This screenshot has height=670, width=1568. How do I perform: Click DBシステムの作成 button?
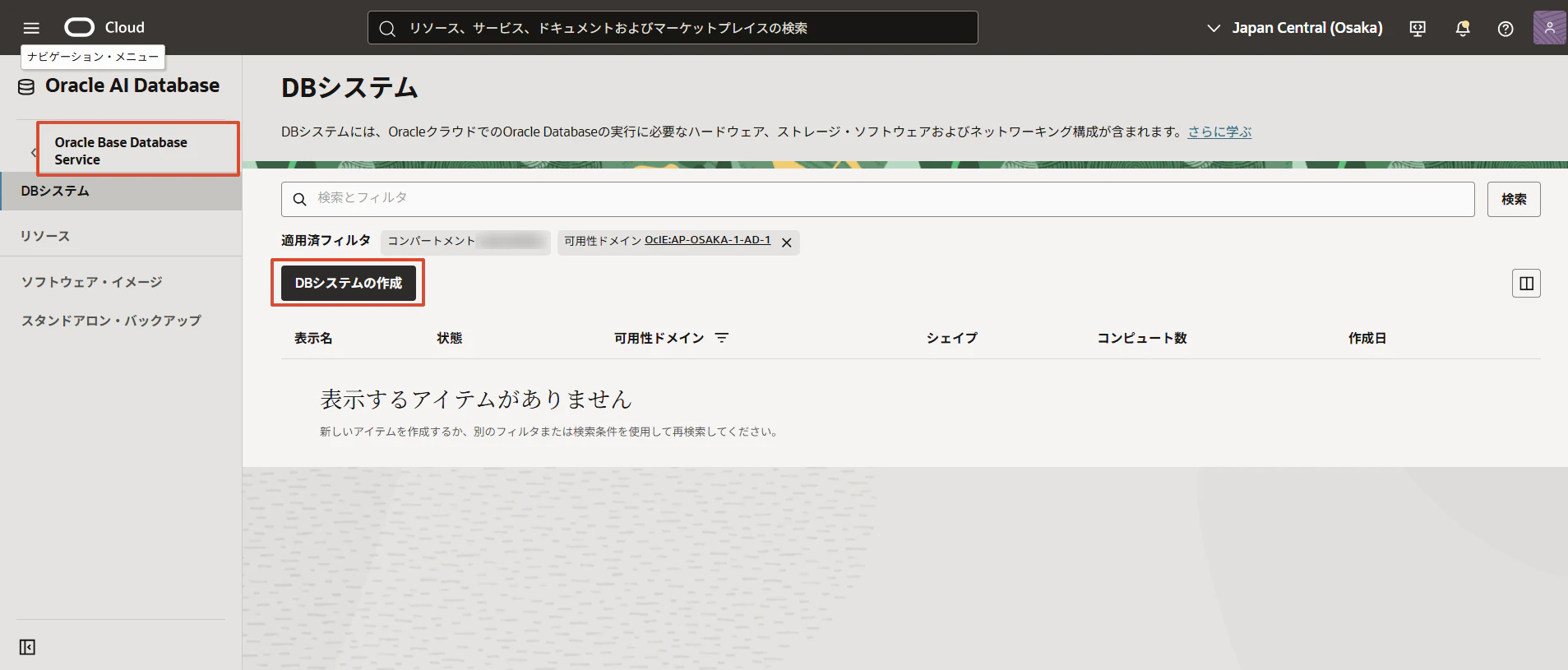click(x=349, y=283)
